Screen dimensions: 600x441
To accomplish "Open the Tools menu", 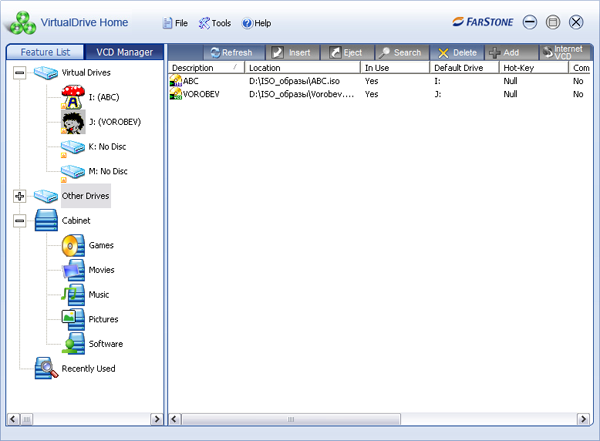I will click(215, 23).
